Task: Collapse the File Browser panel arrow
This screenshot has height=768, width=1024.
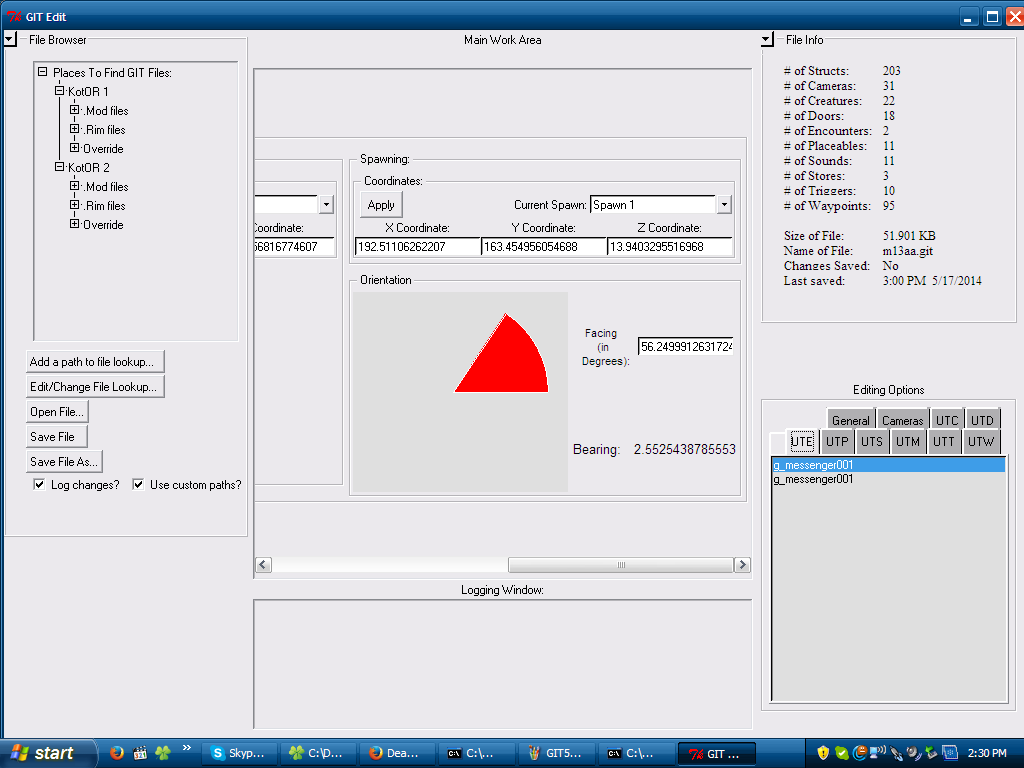Action: [10, 39]
